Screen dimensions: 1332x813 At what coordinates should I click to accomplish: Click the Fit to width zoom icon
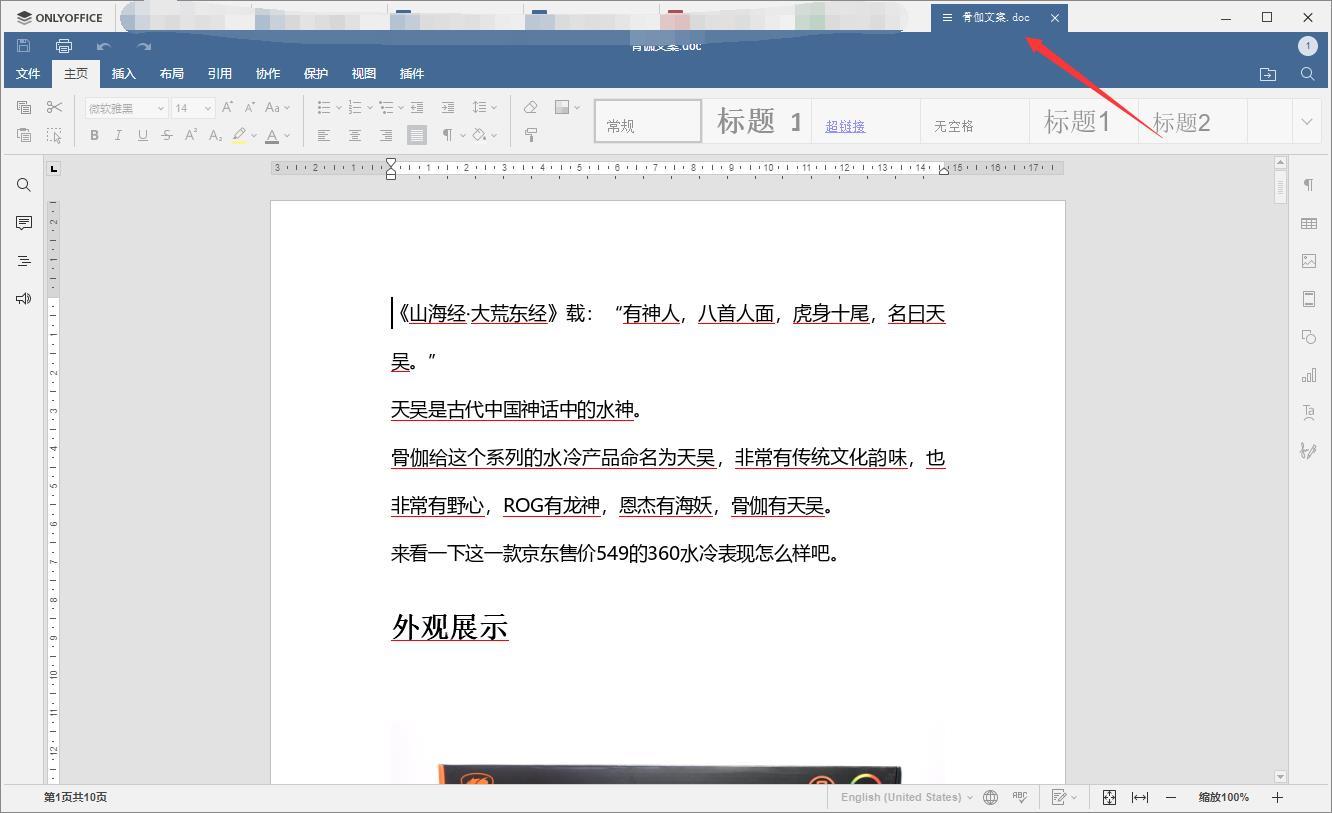[x=1140, y=797]
